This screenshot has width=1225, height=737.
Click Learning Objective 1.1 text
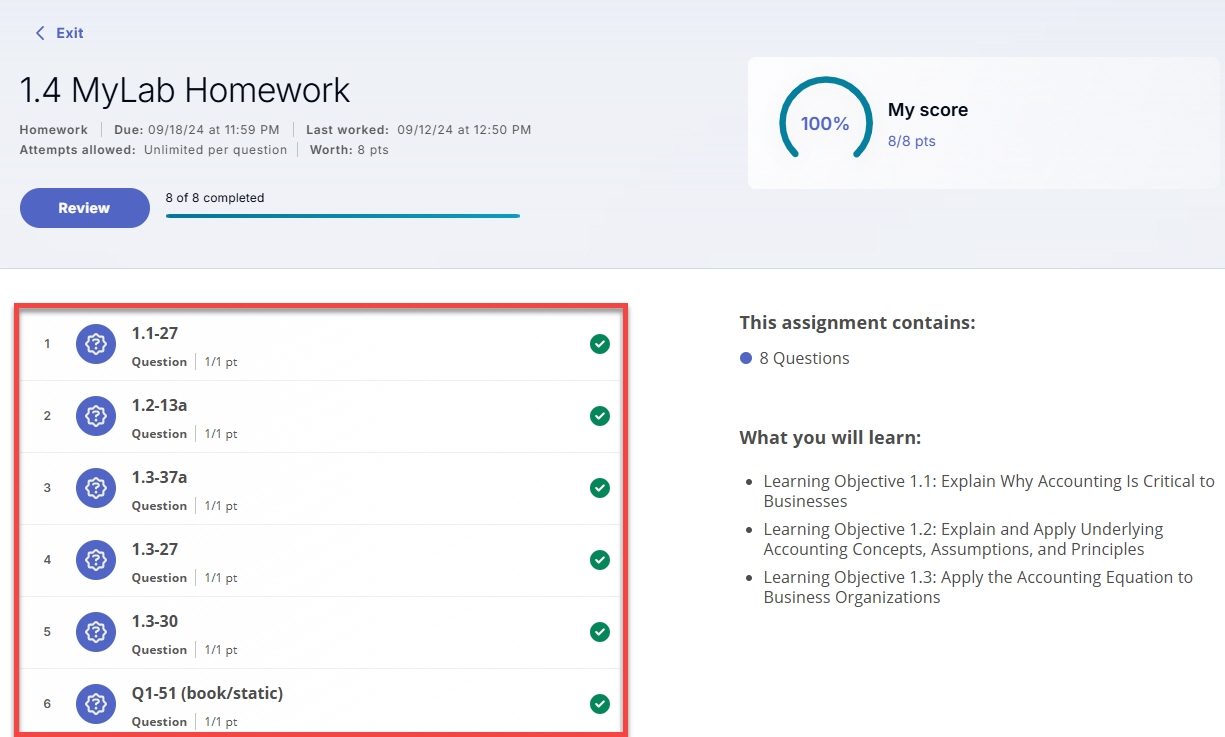coord(989,491)
